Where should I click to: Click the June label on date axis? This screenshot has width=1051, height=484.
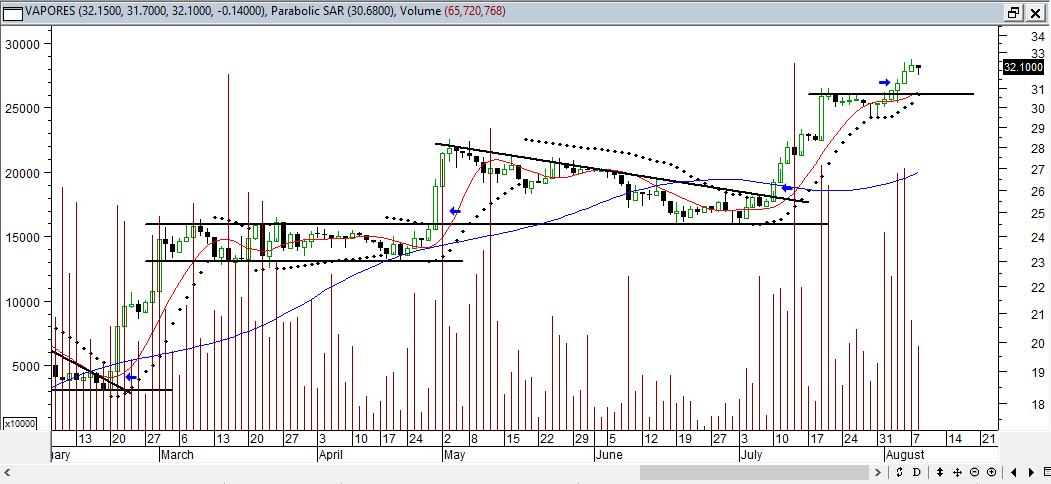tap(609, 455)
